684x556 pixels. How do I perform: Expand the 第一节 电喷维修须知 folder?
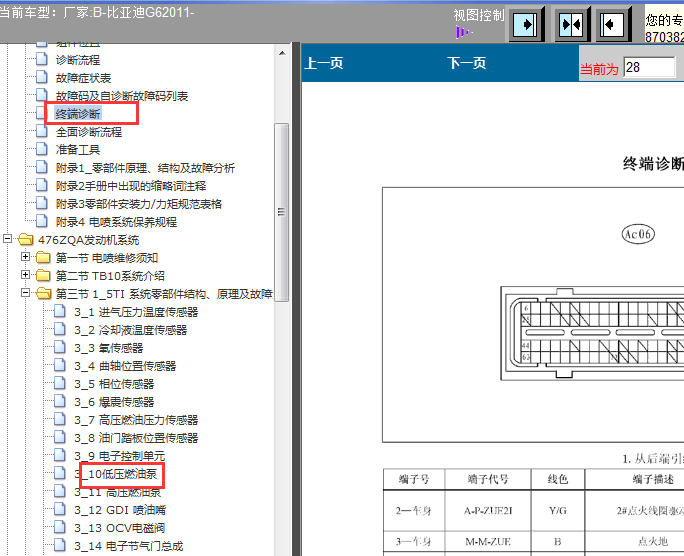(25, 256)
